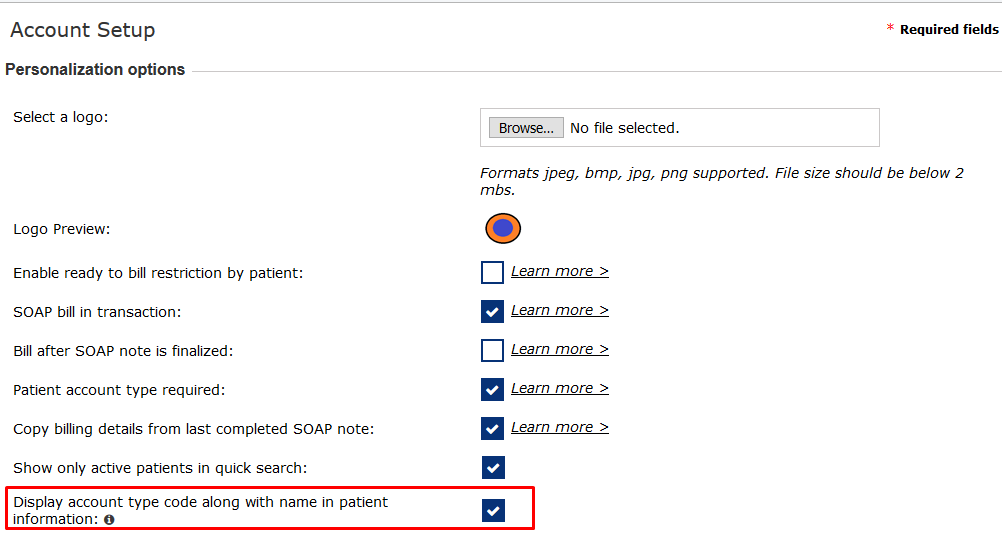This screenshot has height=536, width=1002.
Task: Uncheck Show only active patients in quick search
Action: pos(493,467)
